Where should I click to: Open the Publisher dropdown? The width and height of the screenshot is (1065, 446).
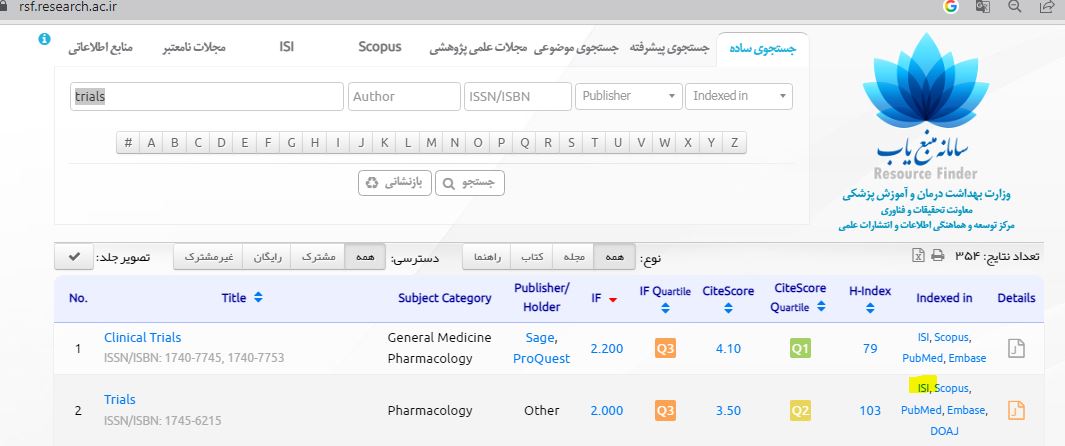tap(629, 96)
